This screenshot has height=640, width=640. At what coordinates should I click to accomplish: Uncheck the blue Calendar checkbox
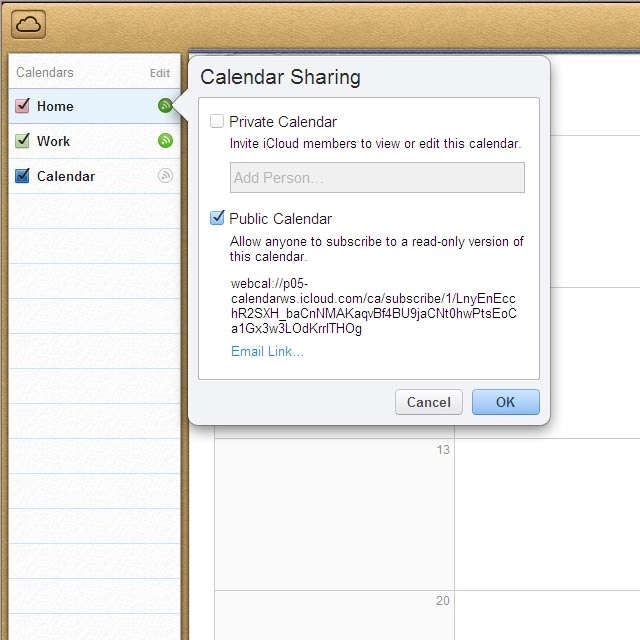pyautogui.click(x=23, y=176)
